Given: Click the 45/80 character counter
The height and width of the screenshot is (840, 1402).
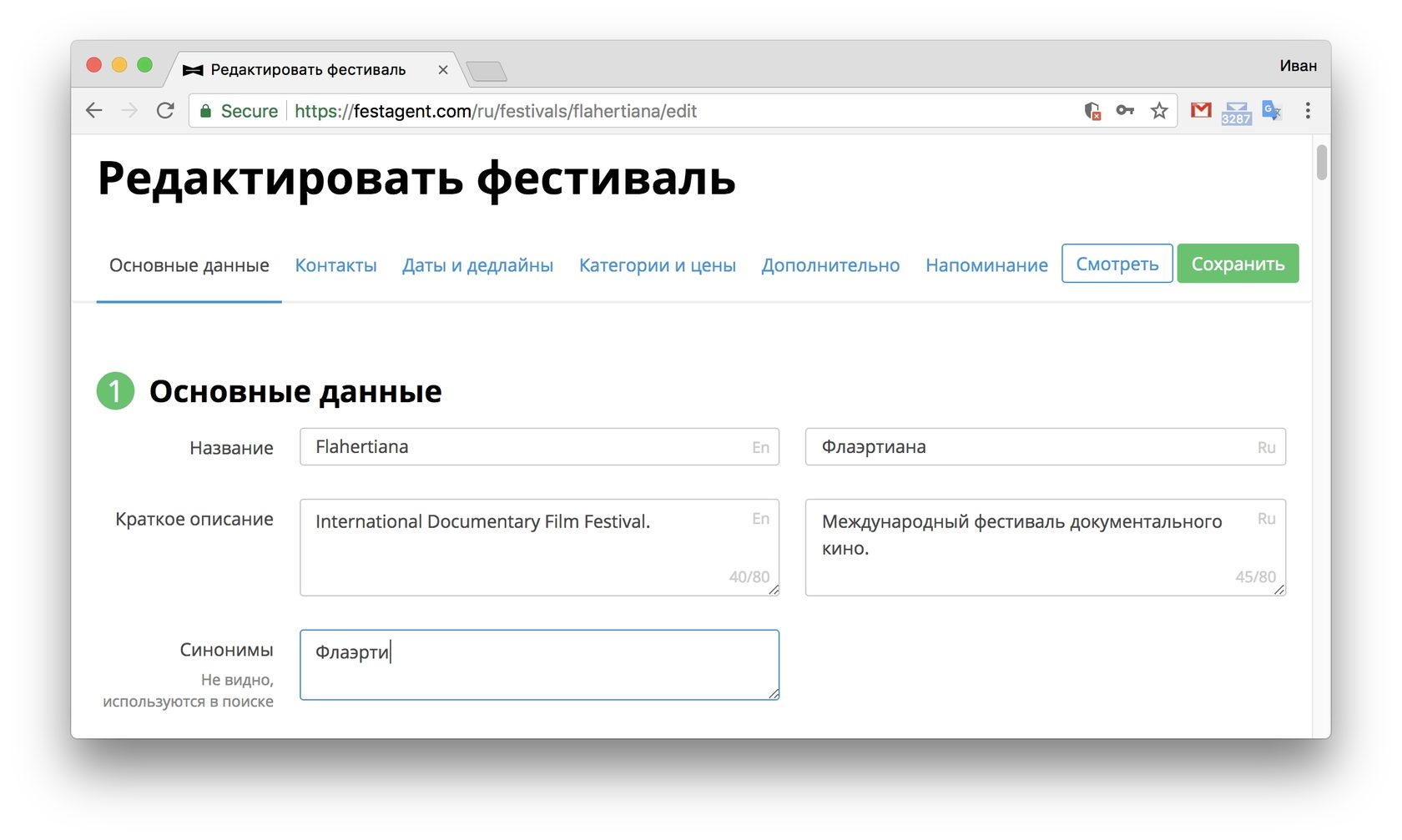Looking at the screenshot, I should tap(1256, 576).
